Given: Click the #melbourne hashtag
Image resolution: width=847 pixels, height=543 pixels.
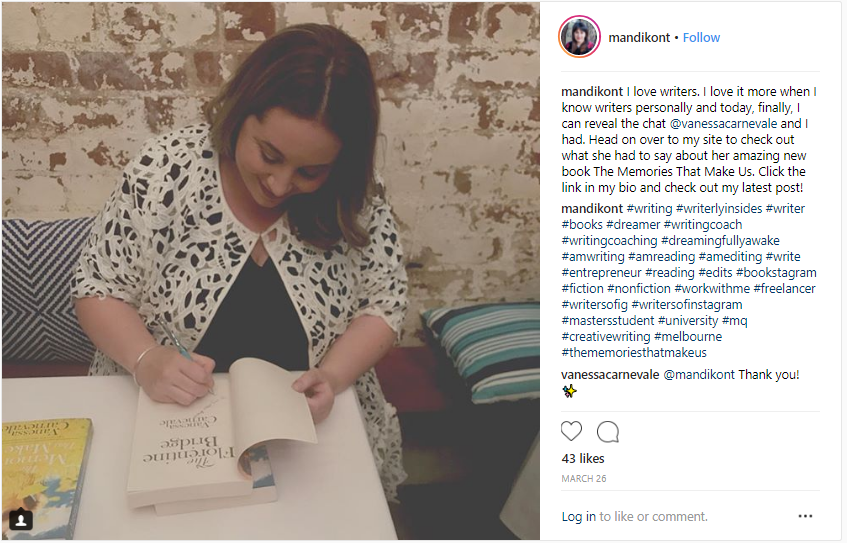Looking at the screenshot, I should coord(688,336).
